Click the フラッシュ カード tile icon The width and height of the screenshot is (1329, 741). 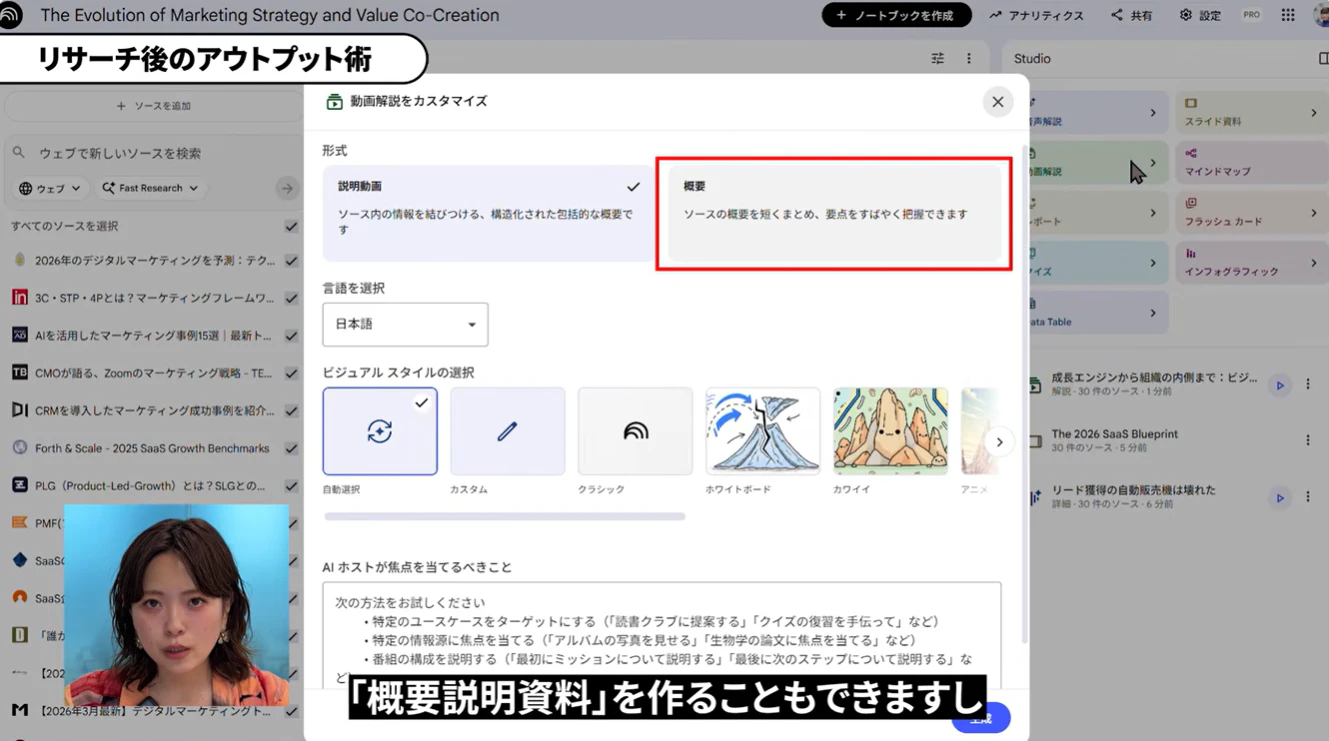(x=1191, y=203)
